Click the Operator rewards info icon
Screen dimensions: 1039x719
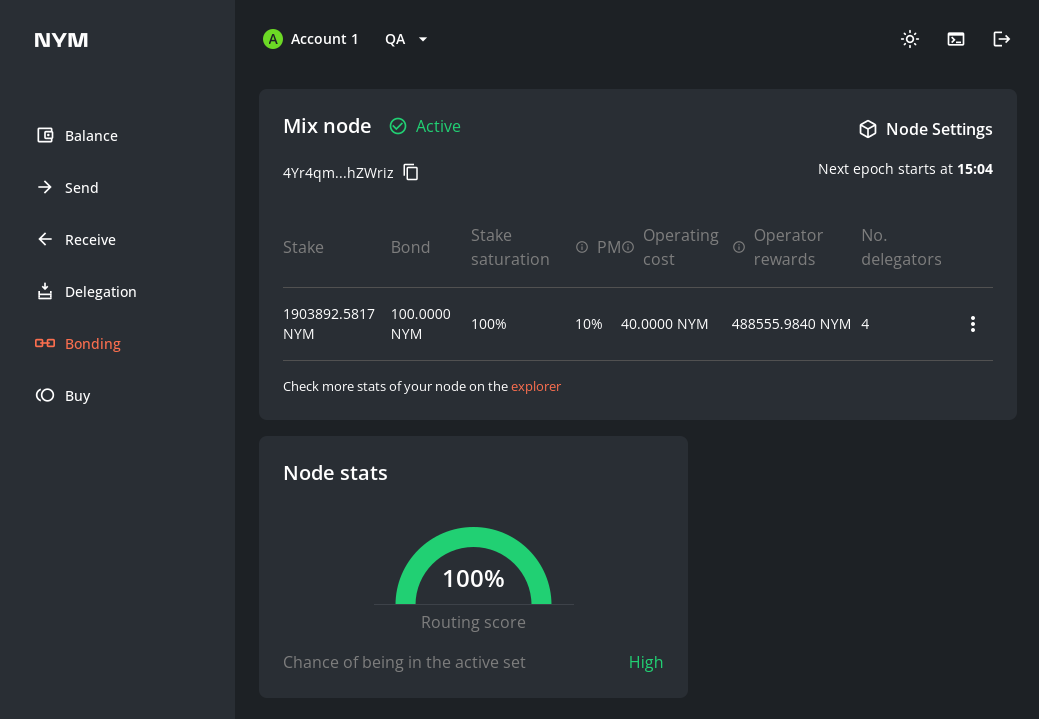[739, 247]
